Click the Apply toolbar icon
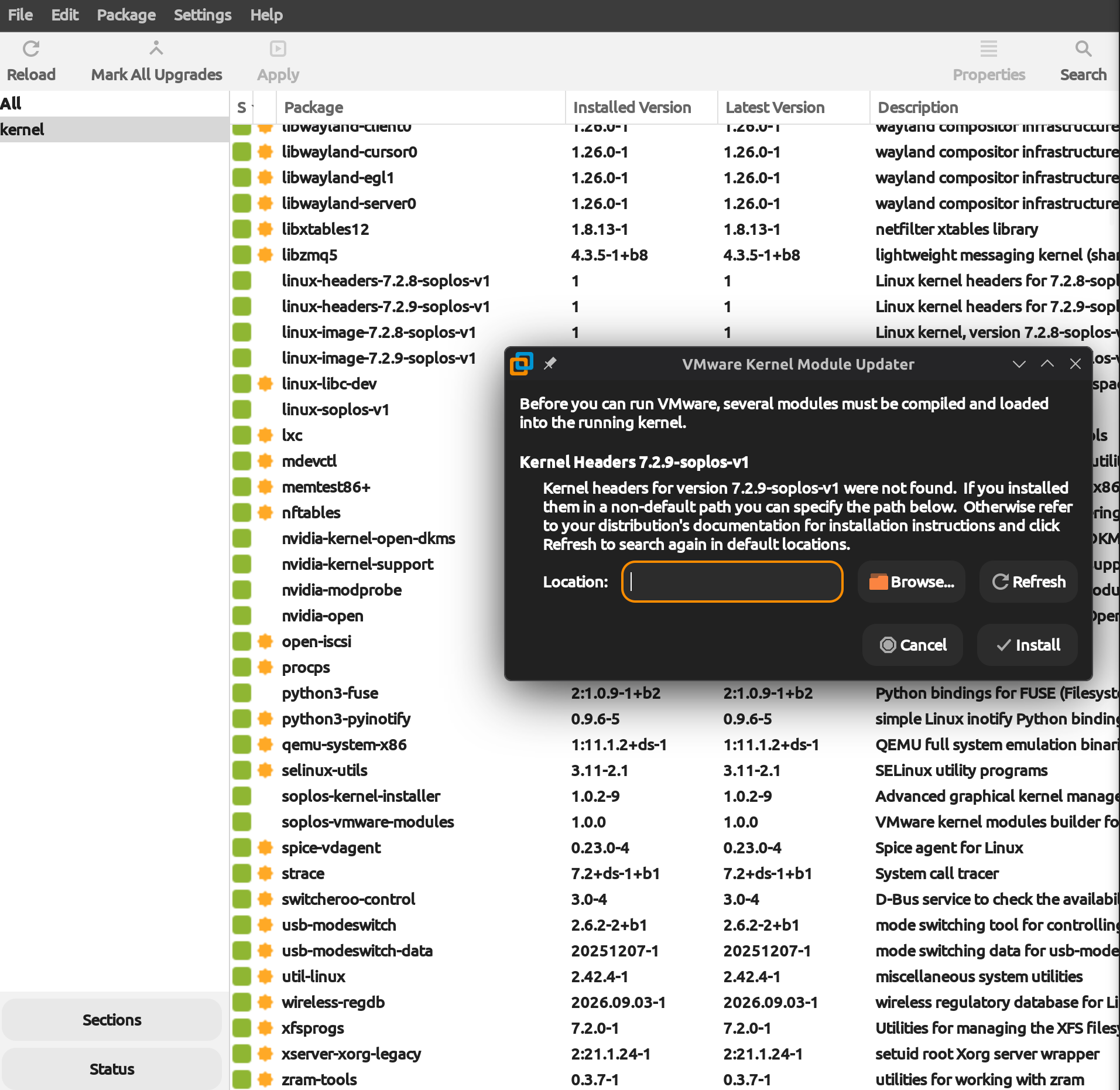Image resolution: width=1120 pixels, height=1090 pixels. [x=278, y=49]
